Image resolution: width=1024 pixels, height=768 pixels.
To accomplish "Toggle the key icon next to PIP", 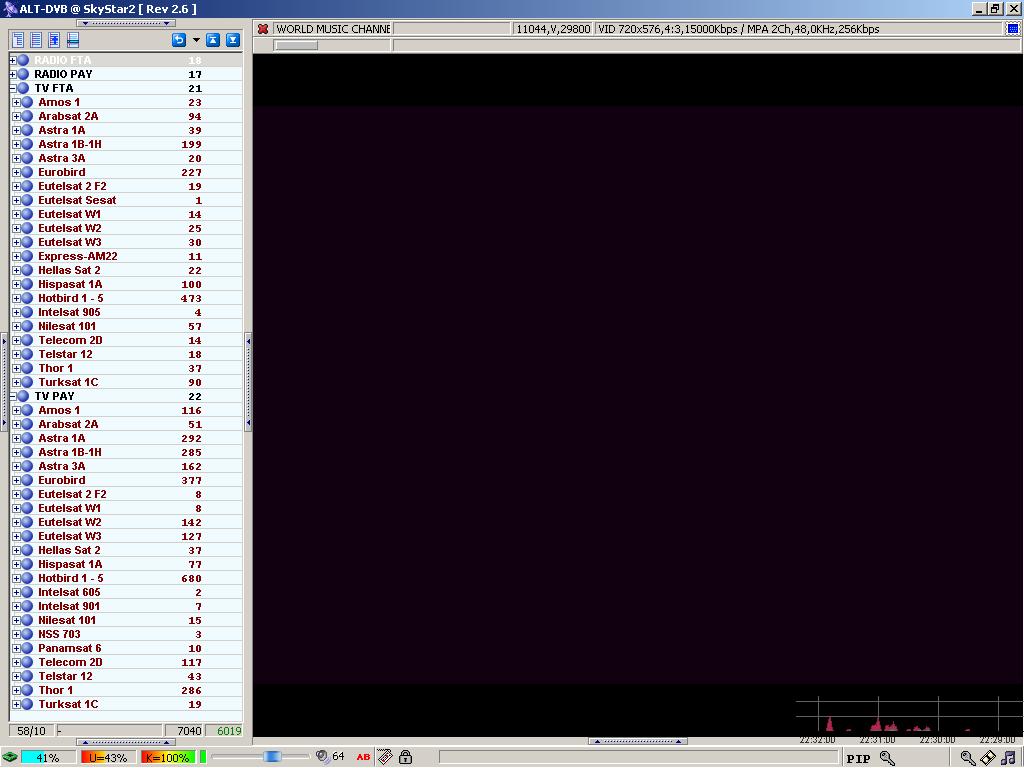I will 887,758.
